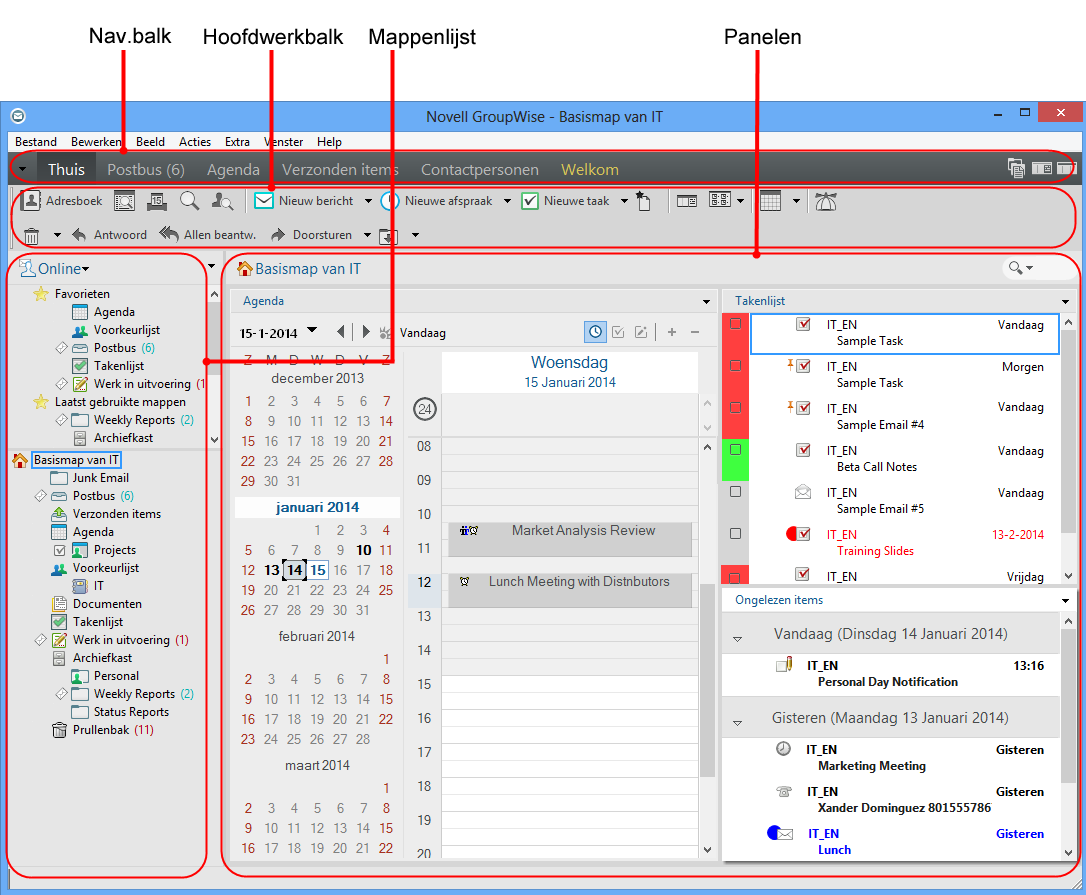The width and height of the screenshot is (1086, 895).
Task: Click the plus icon in Agenda toolbar
Action: click(x=672, y=333)
